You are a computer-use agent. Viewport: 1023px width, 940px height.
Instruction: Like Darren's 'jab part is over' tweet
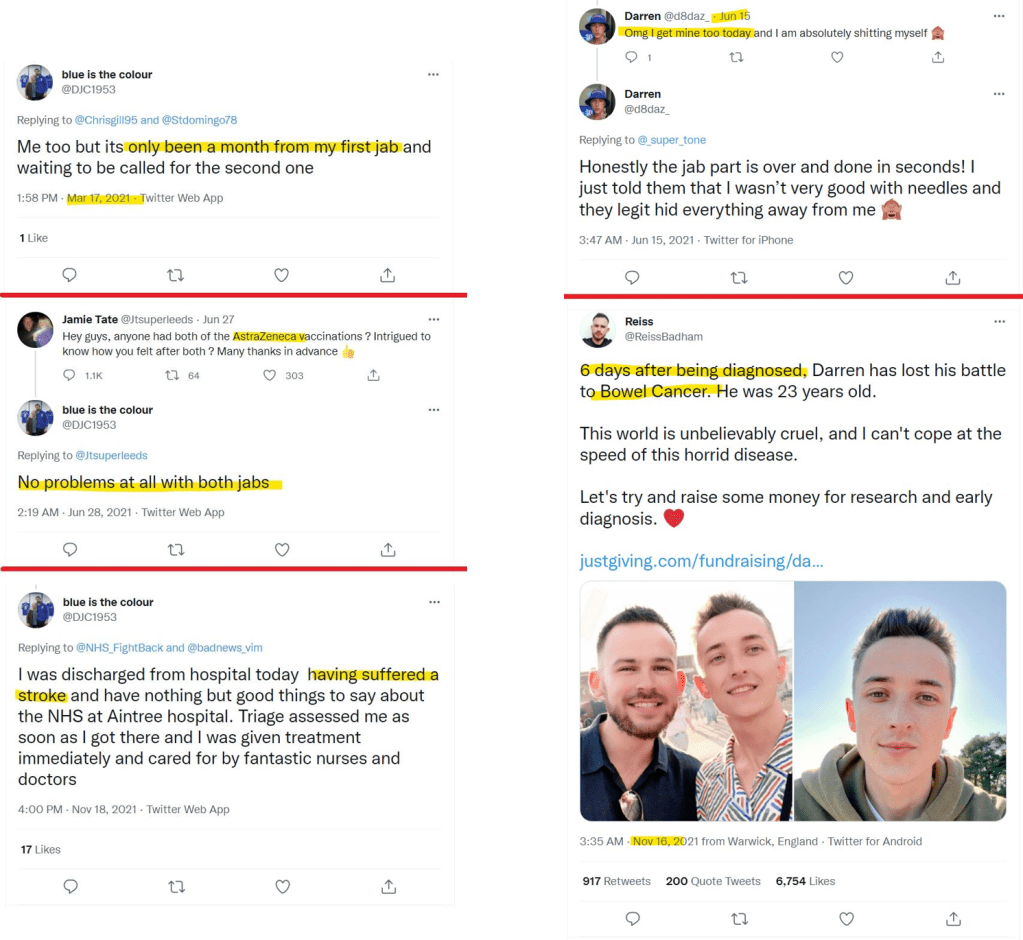[x=846, y=278]
